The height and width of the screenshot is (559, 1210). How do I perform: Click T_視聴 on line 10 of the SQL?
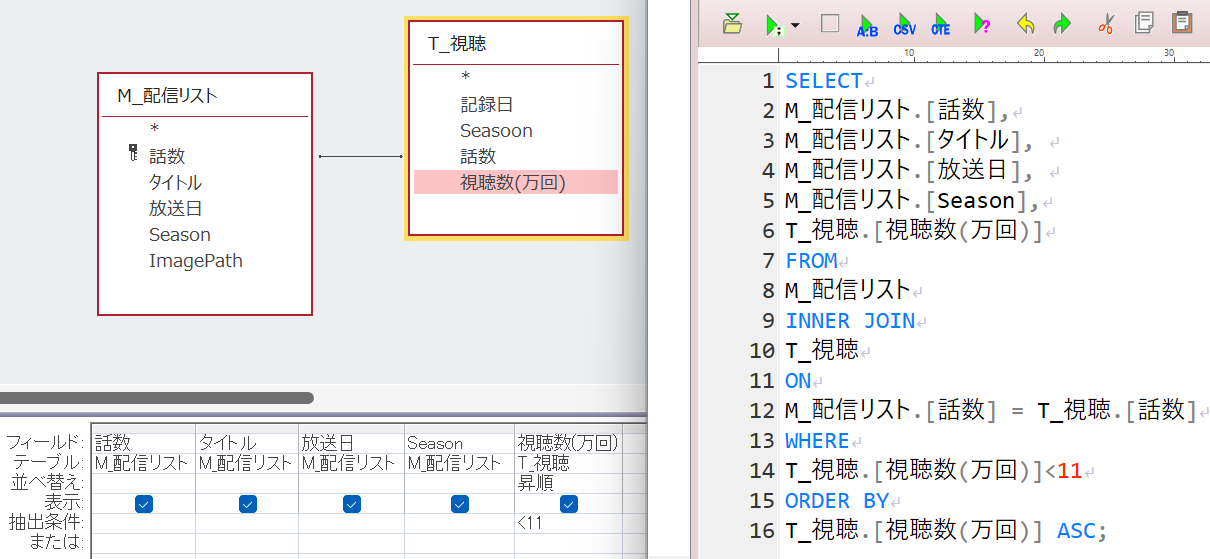pyautogui.click(x=822, y=351)
